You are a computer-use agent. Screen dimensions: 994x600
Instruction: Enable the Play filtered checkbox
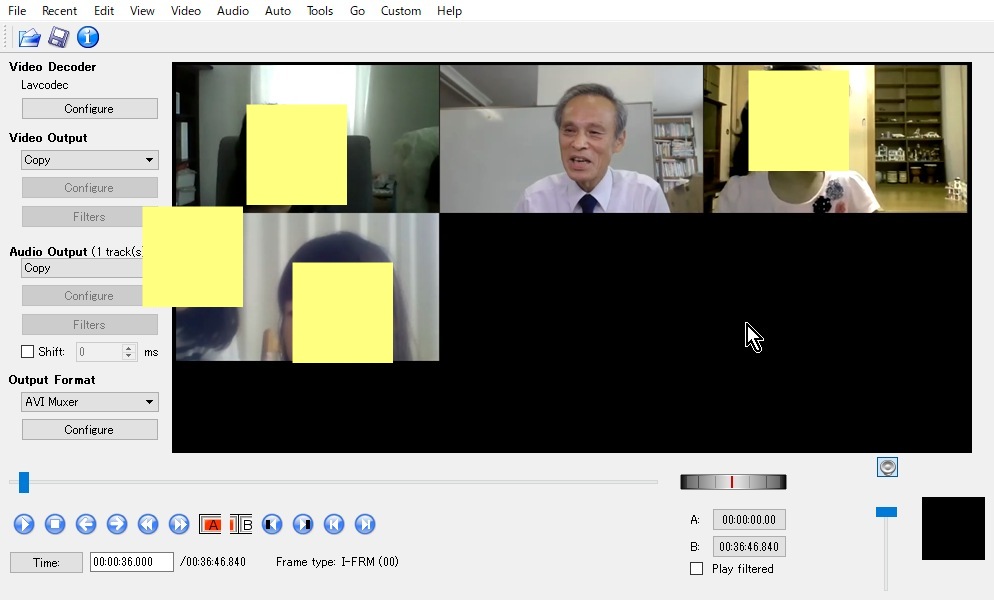(697, 569)
